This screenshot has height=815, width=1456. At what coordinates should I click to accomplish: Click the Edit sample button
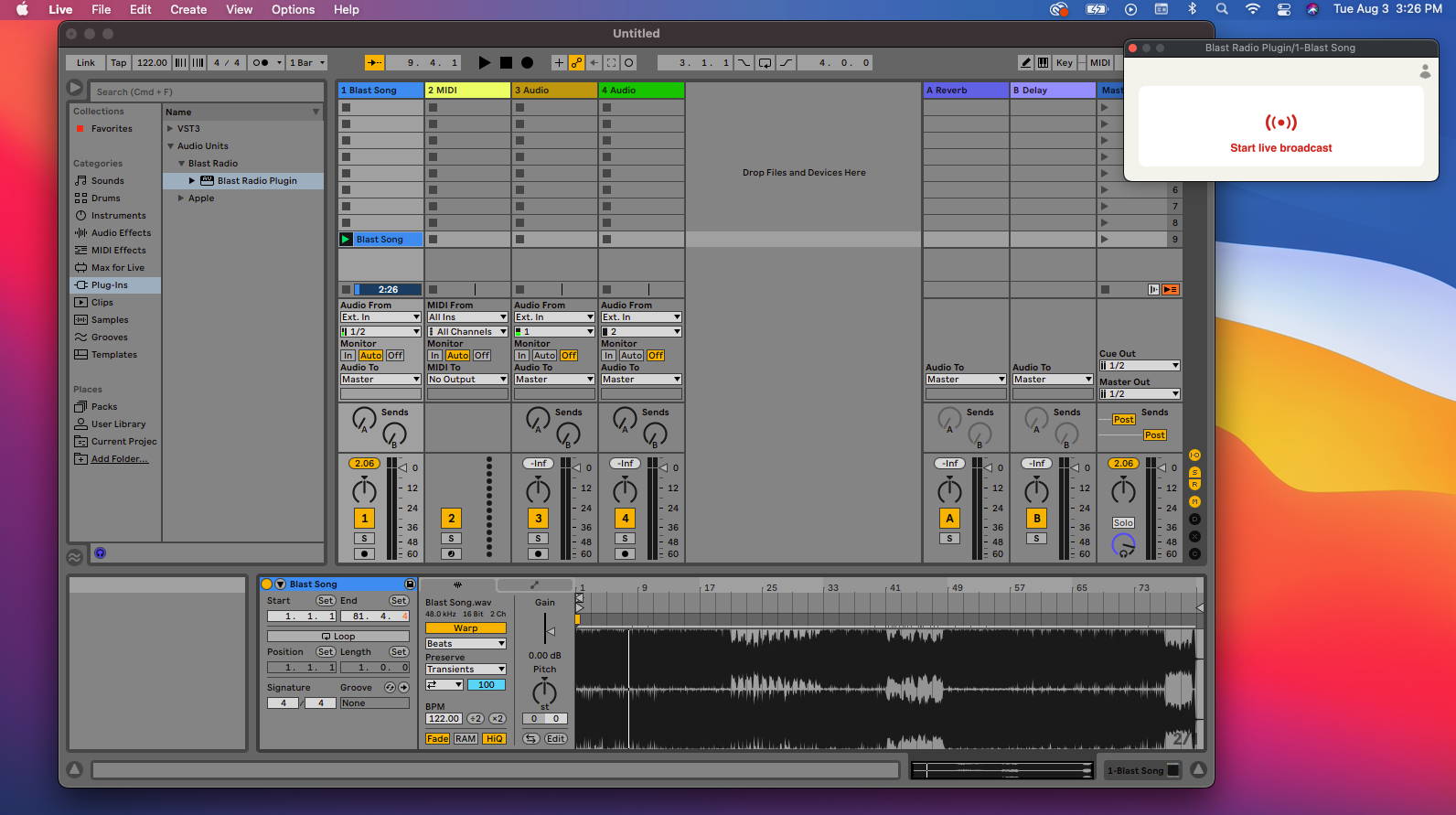pos(556,738)
